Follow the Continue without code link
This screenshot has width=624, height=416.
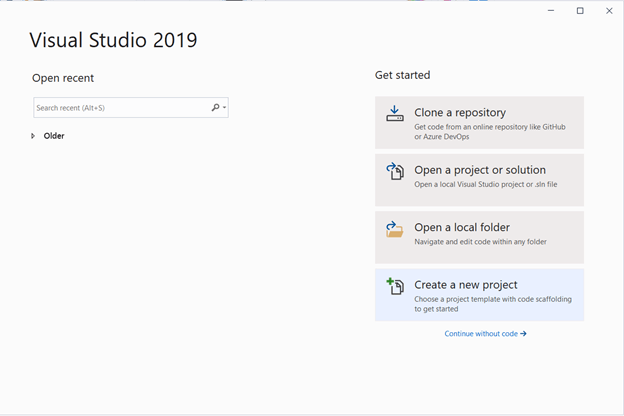click(481, 334)
